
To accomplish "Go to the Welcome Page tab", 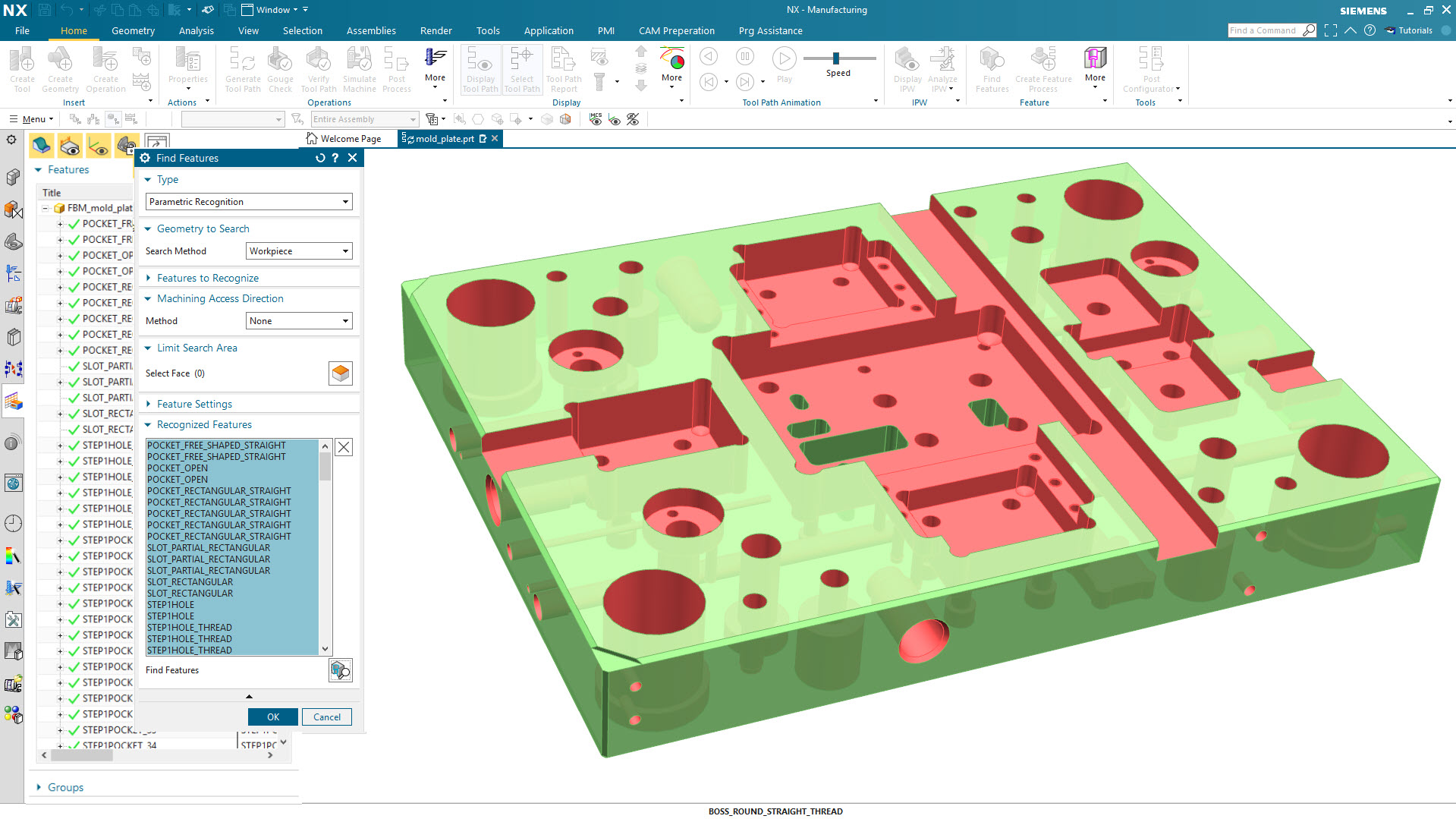I will pos(351,138).
